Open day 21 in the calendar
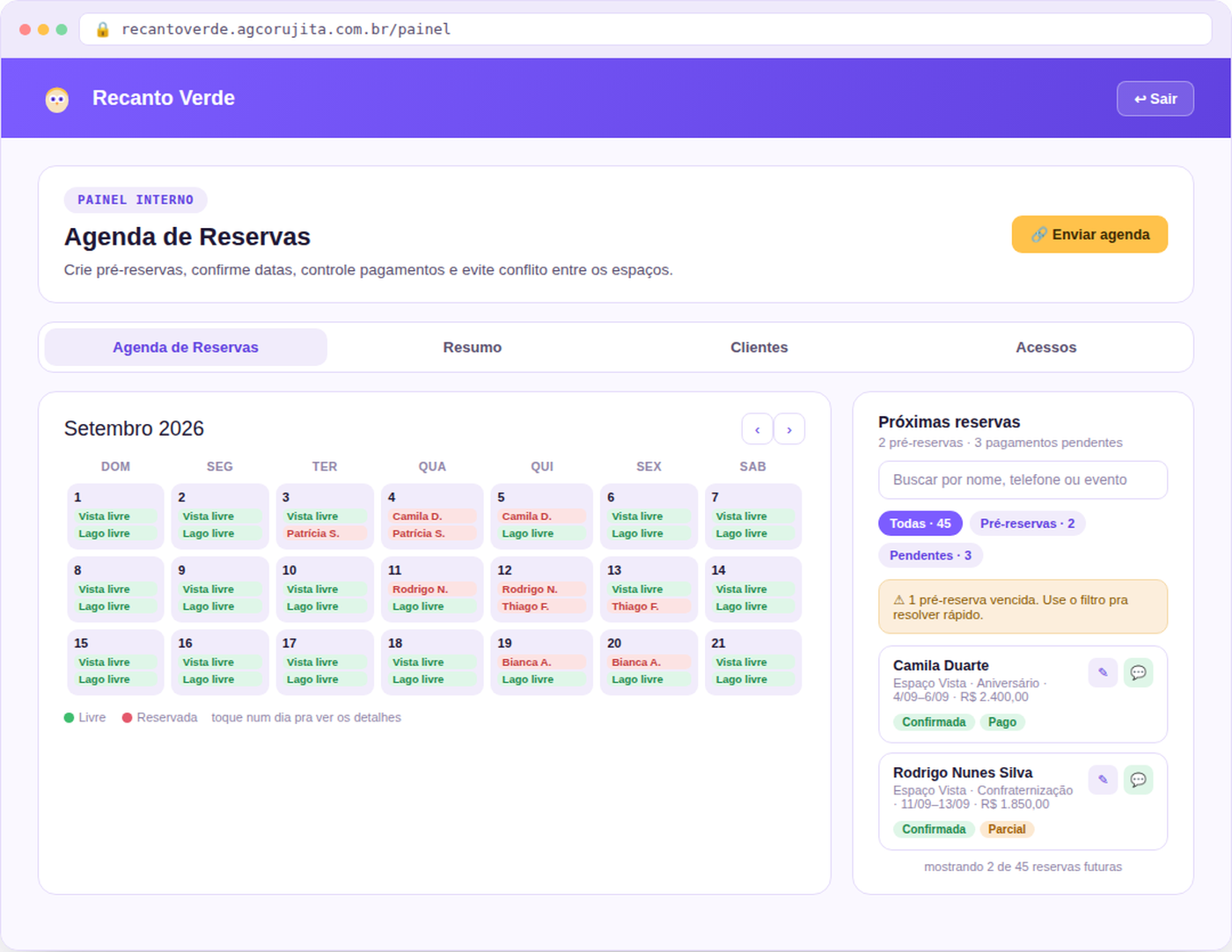Image resolution: width=1232 pixels, height=952 pixels. tap(753, 663)
